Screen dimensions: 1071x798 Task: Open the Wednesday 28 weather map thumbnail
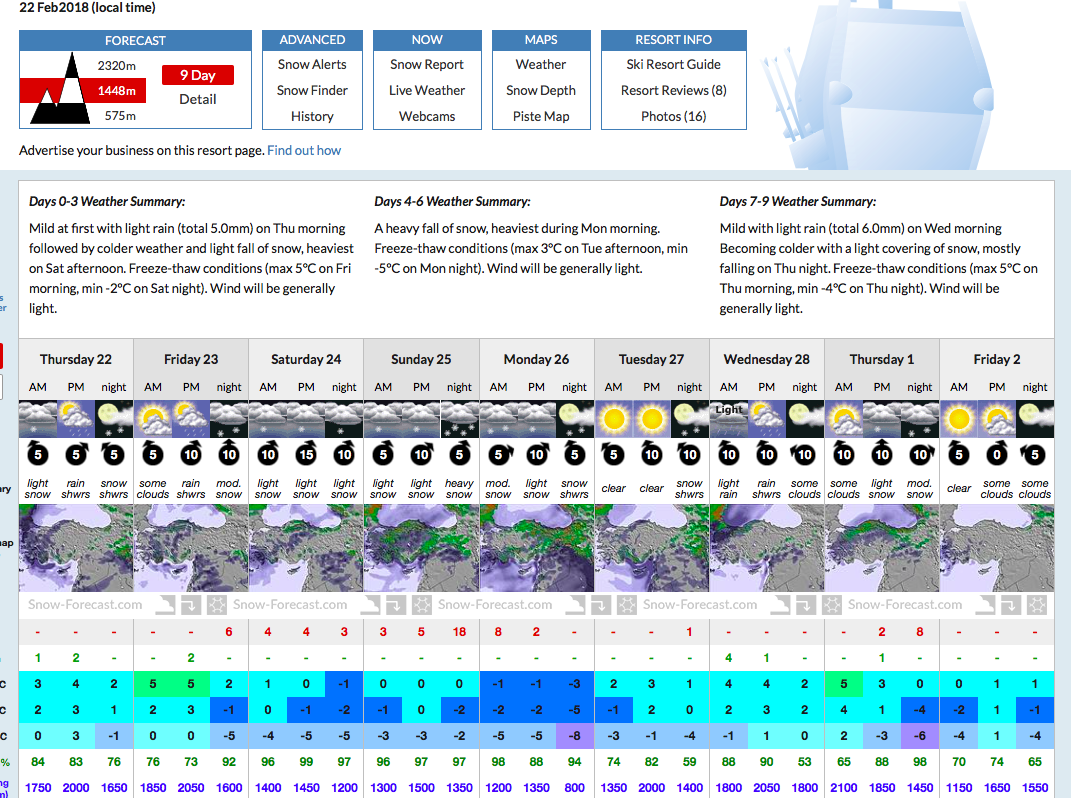[x=767, y=548]
